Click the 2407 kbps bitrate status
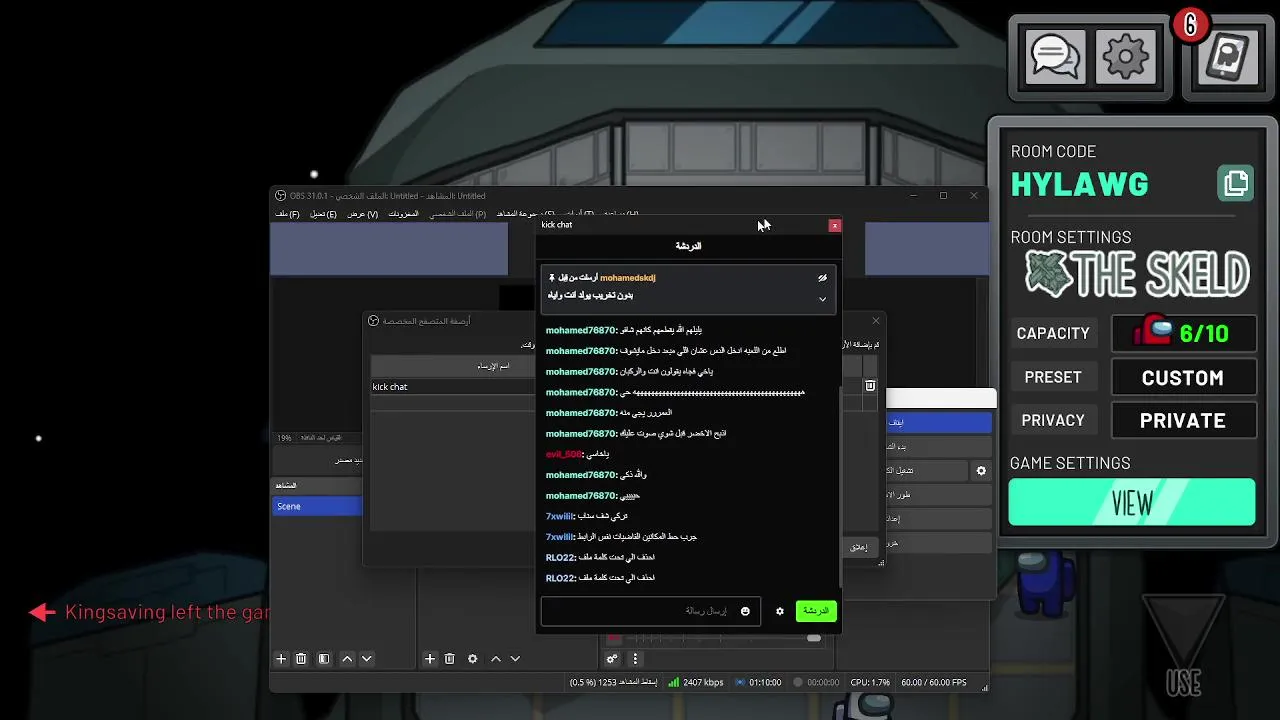This screenshot has height=720, width=1280. click(x=696, y=682)
